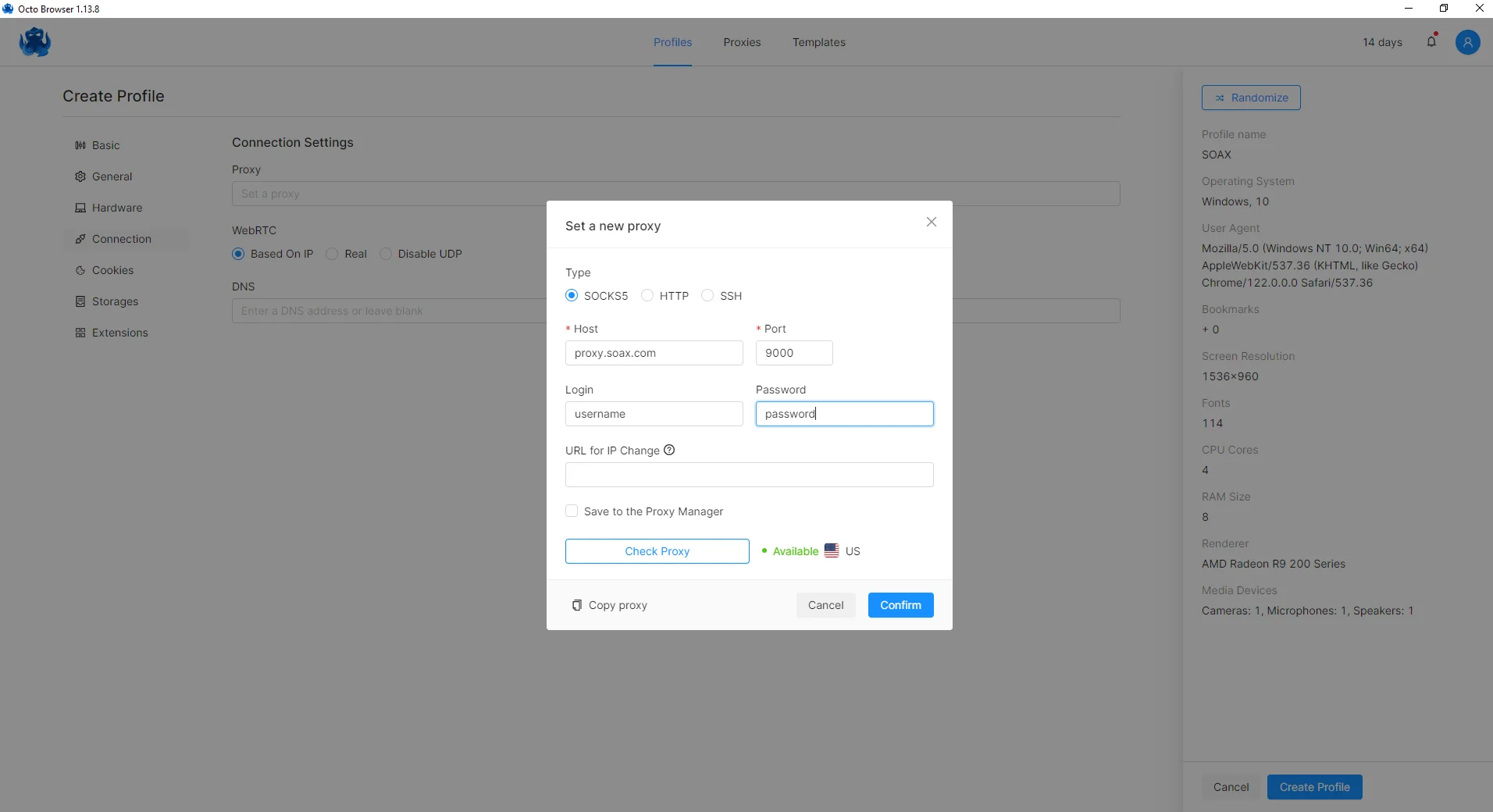This screenshot has height=812, width=1493.
Task: Close the Set a new proxy dialog
Action: 931,223
